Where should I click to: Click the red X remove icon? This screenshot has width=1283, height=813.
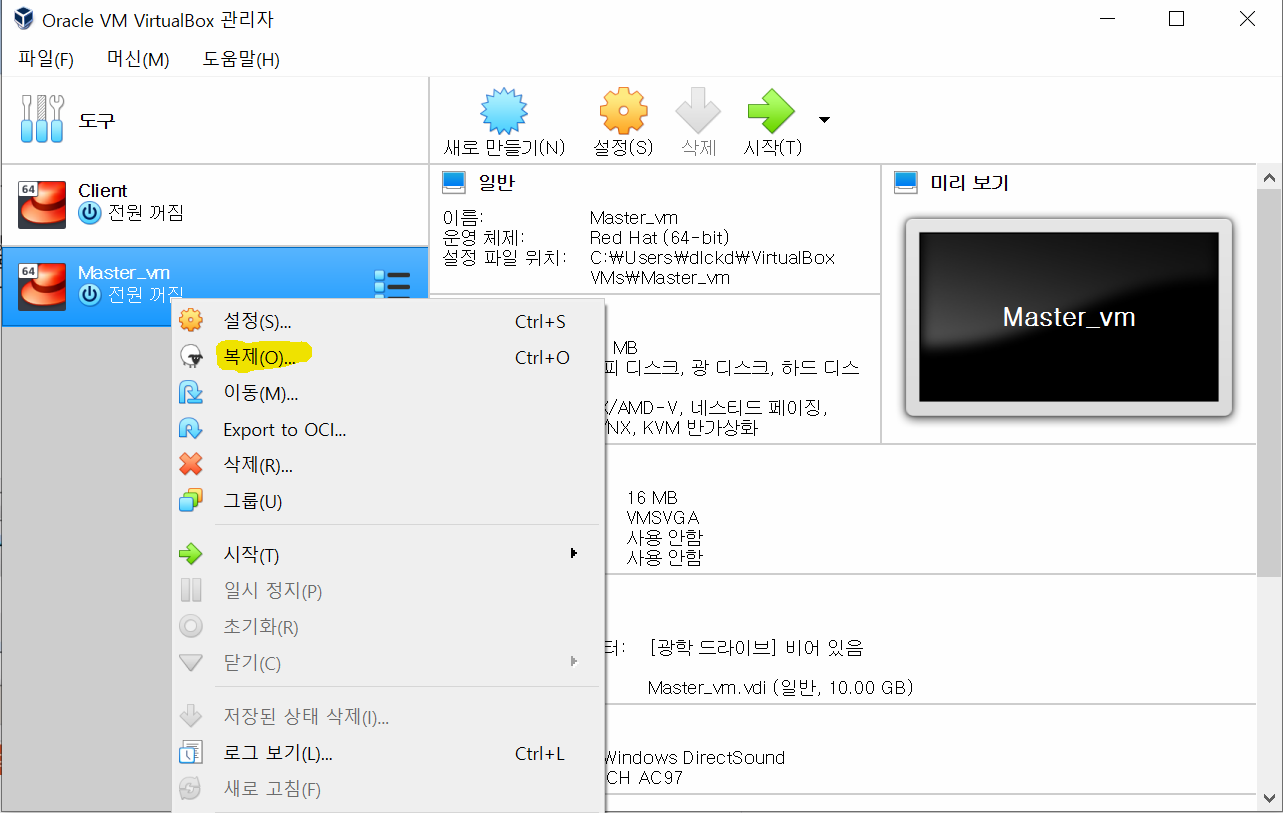(190, 466)
